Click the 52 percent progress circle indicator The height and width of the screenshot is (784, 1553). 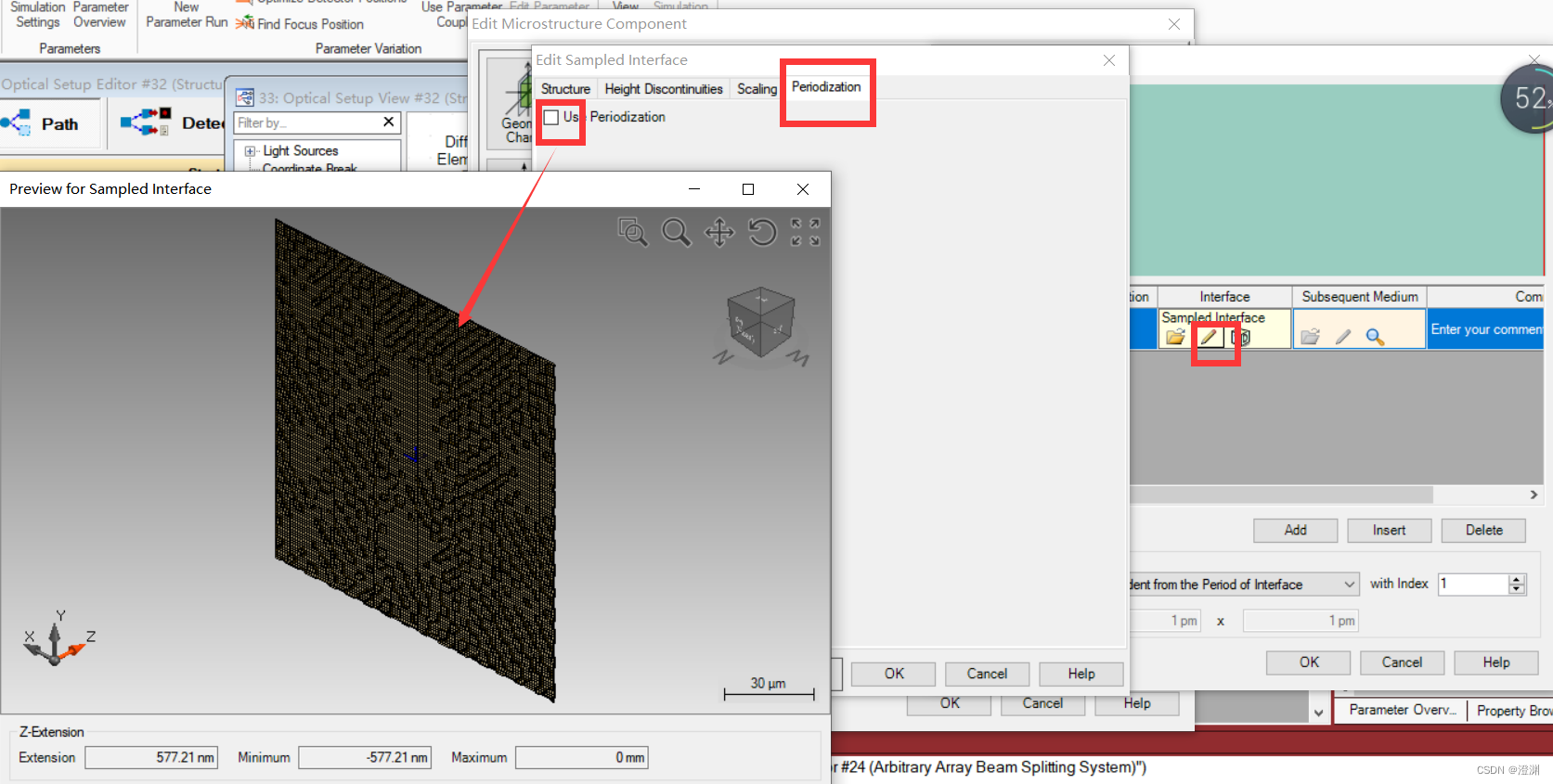pyautogui.click(x=1529, y=98)
